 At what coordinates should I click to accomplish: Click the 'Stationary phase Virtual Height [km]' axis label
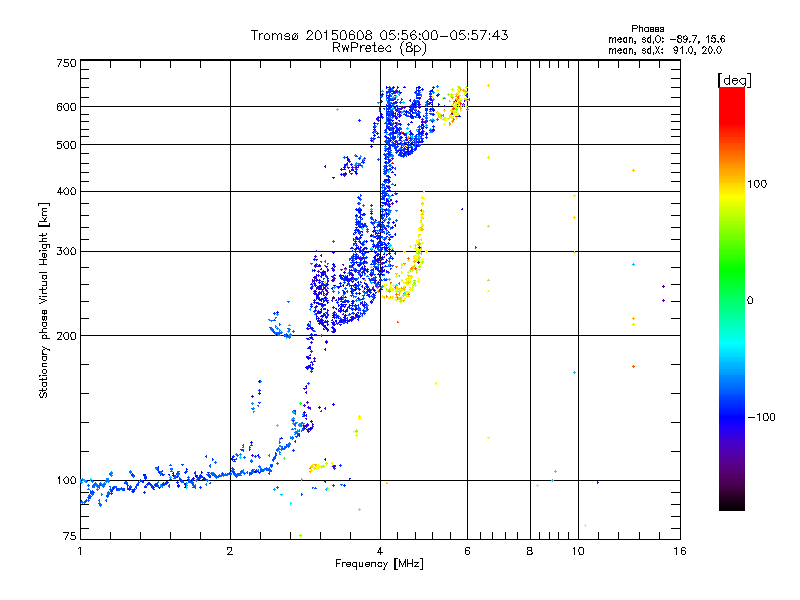tap(43, 300)
